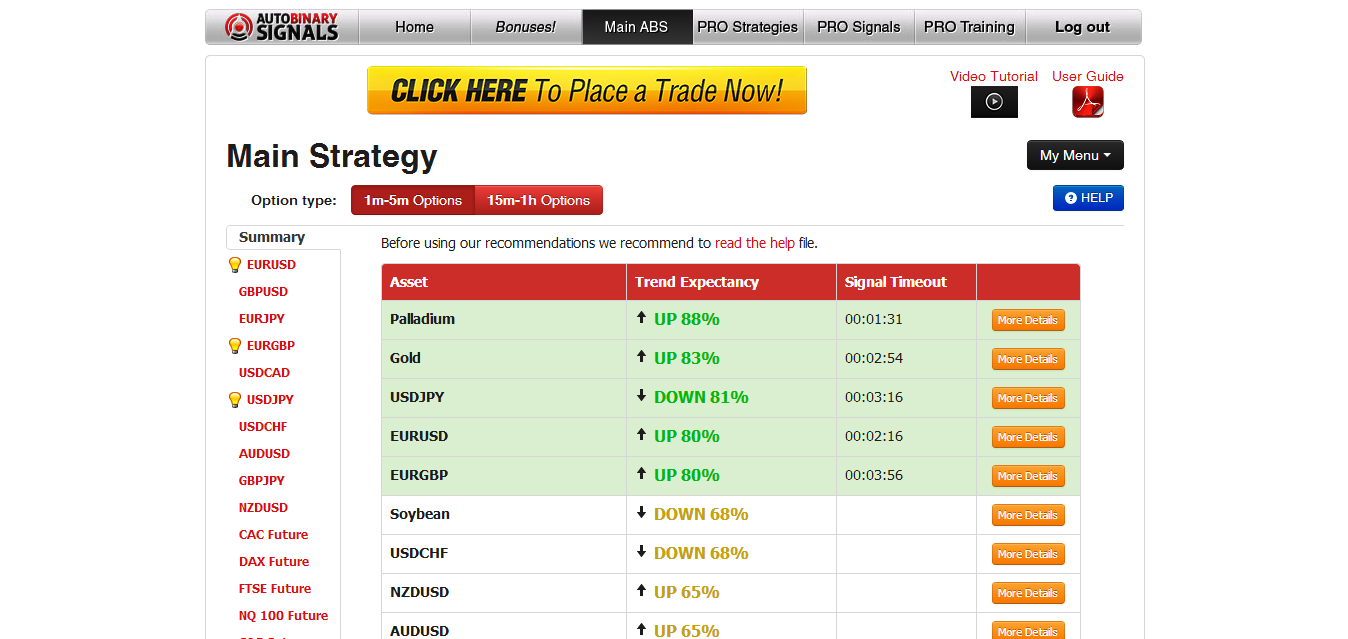Select the Main ABS menu item
This screenshot has width=1348, height=639.
(636, 27)
